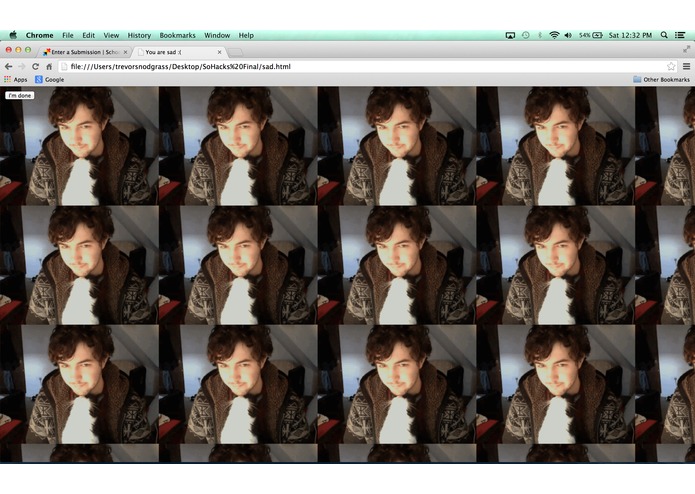Enter fullscreen via window corner arrows
This screenshot has width=695, height=494.
tap(687, 49)
